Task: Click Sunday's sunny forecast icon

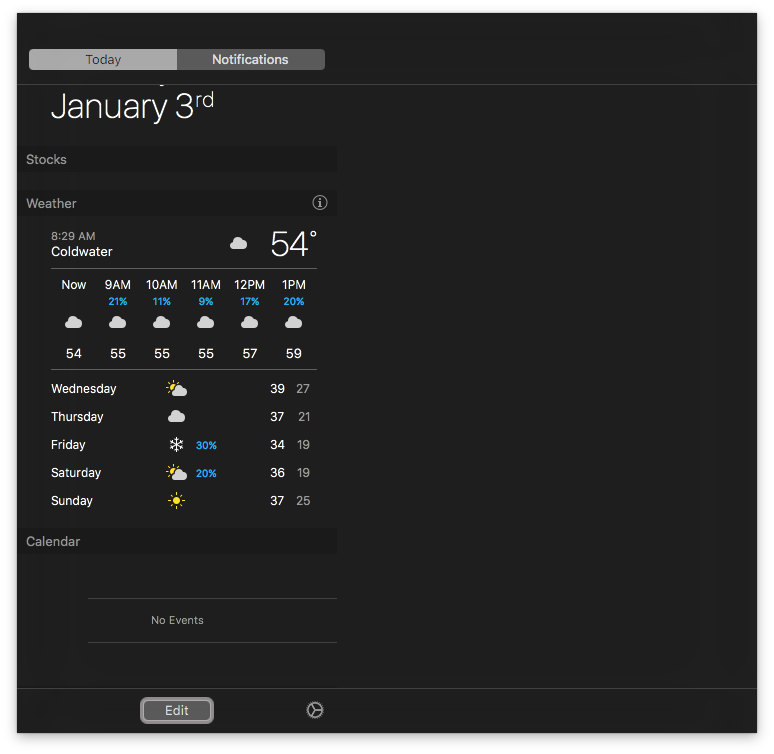Action: (176, 501)
